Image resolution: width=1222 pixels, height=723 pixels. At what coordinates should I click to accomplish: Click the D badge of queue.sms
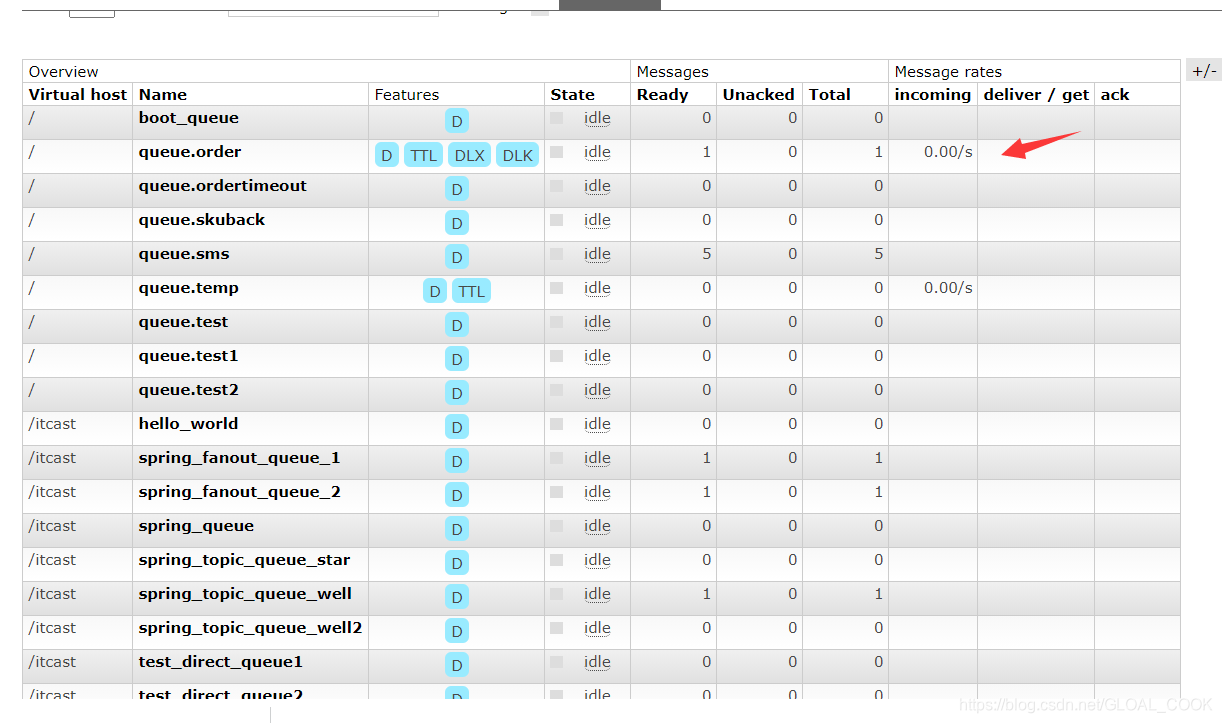(457, 257)
